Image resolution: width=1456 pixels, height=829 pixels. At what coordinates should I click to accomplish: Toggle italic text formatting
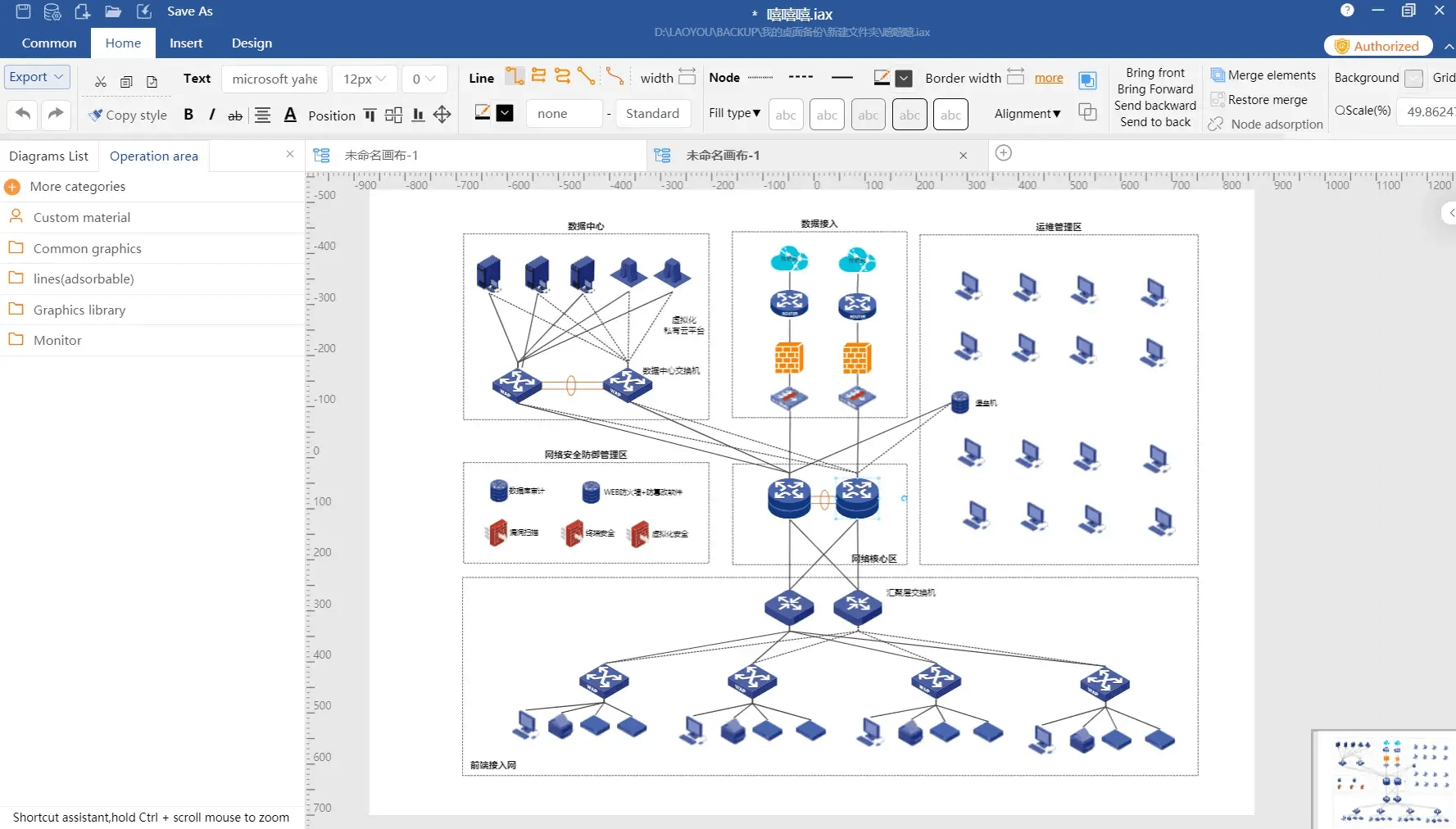pyautogui.click(x=211, y=115)
